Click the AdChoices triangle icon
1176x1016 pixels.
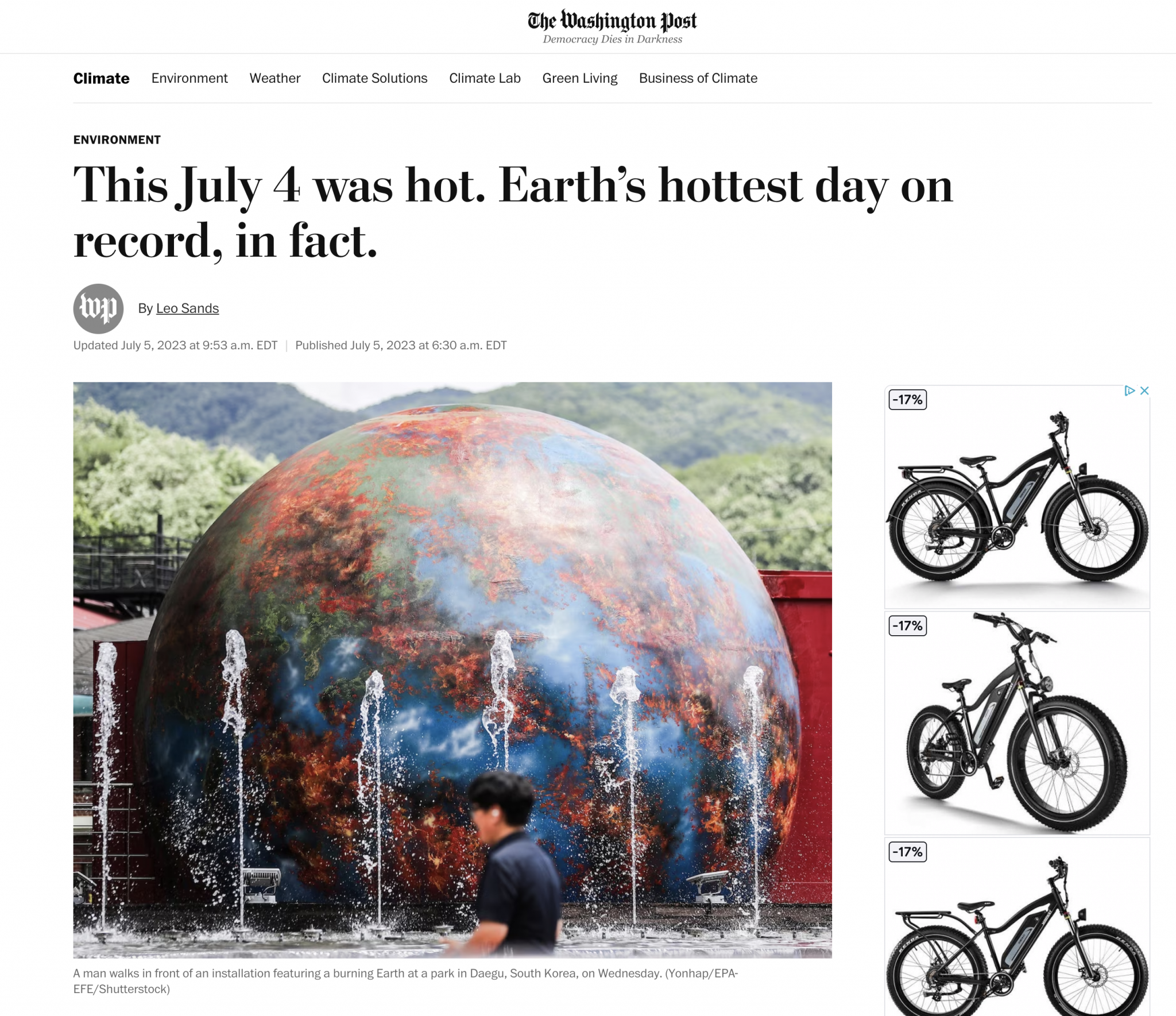pyautogui.click(x=1129, y=391)
